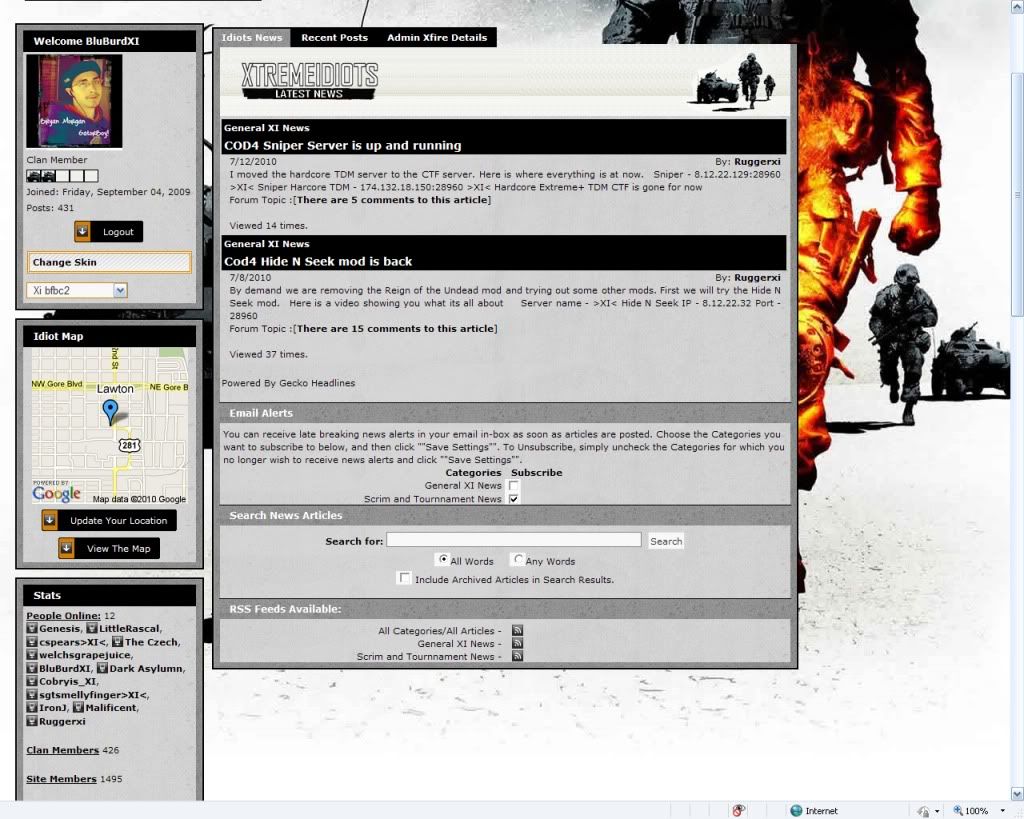Switch to the Recent Posts tab
1024x819 pixels.
[x=334, y=38]
